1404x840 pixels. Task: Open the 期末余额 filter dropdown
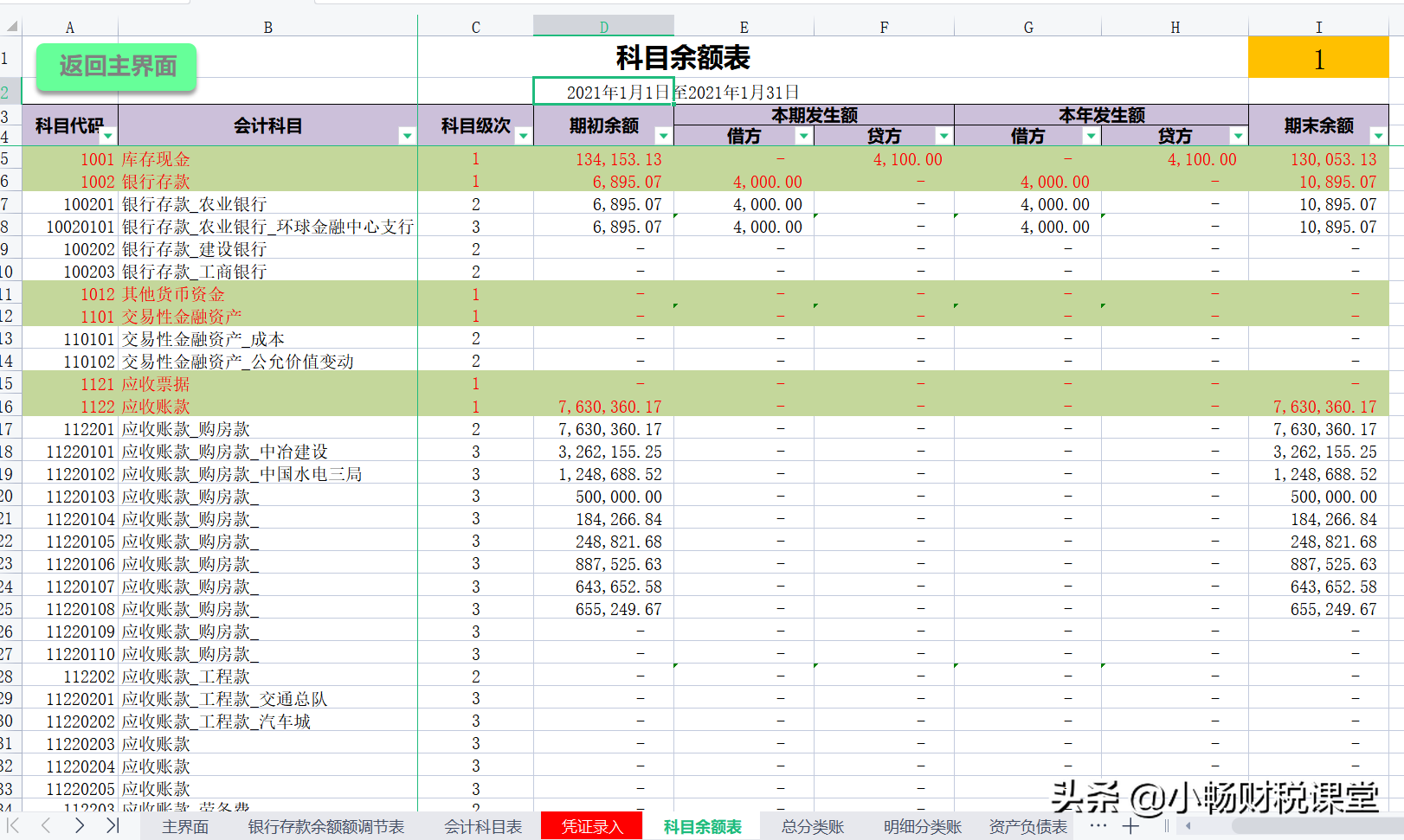click(x=1378, y=136)
